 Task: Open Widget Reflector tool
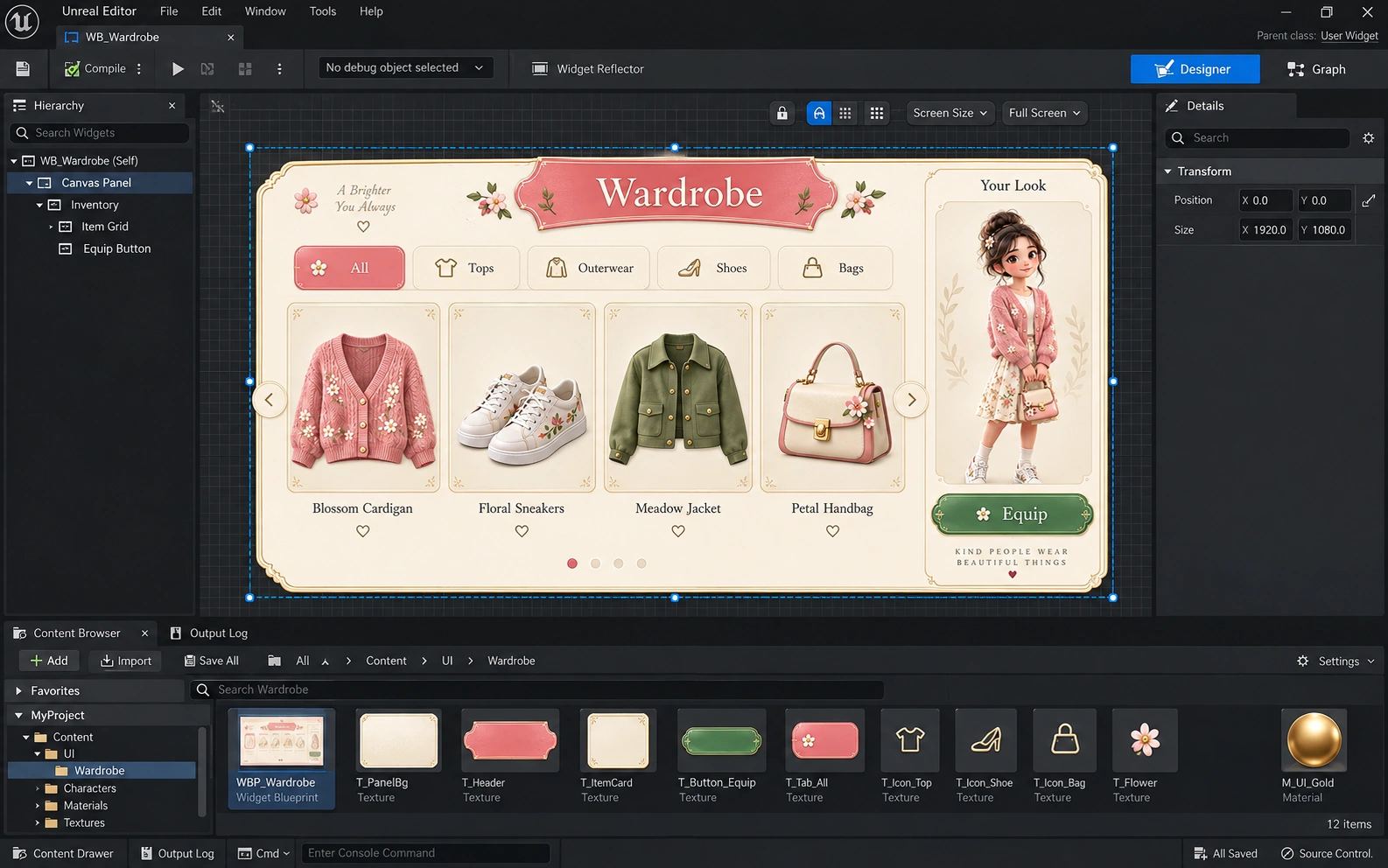click(x=588, y=68)
